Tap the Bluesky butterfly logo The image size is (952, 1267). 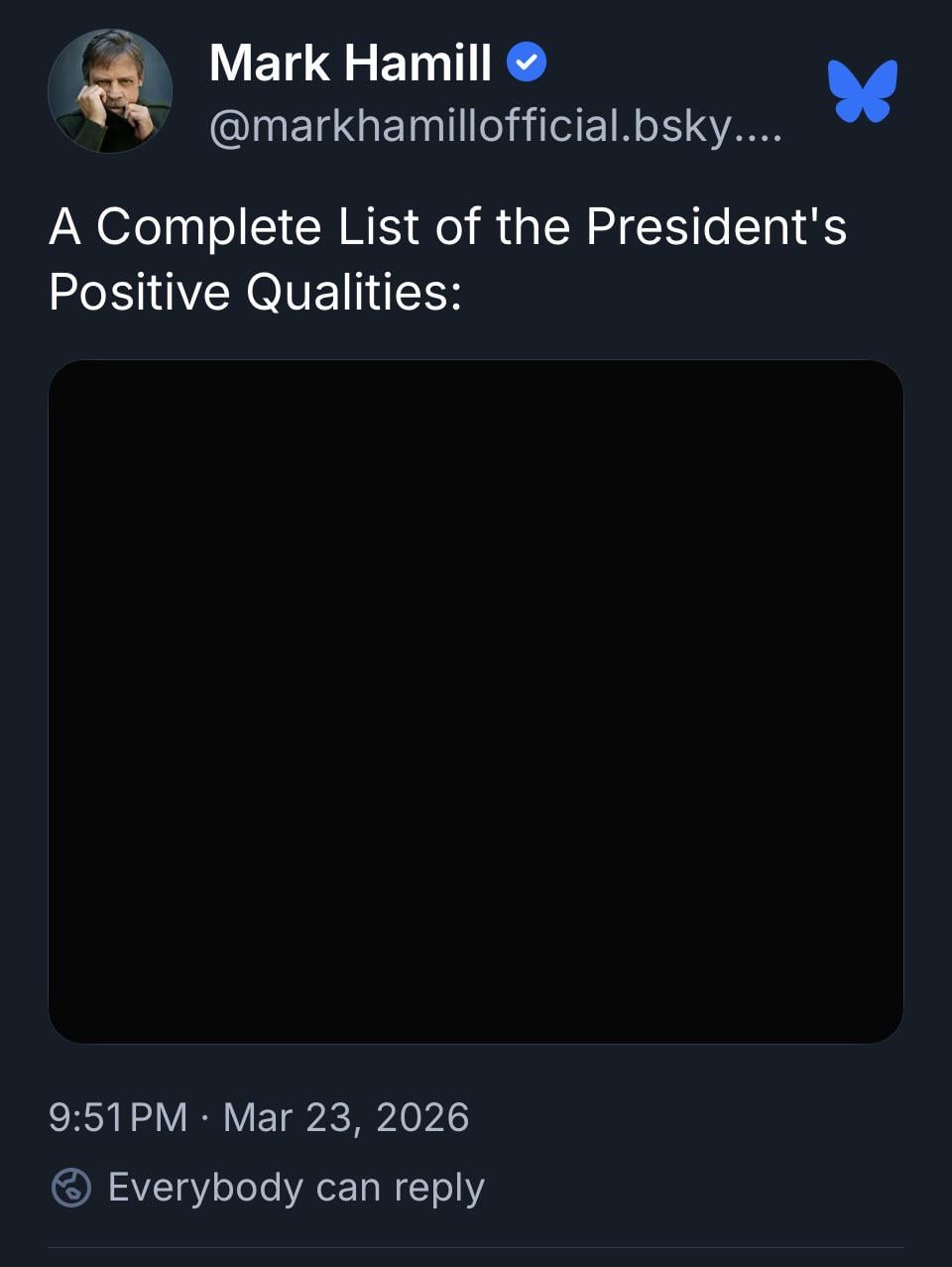tap(863, 91)
